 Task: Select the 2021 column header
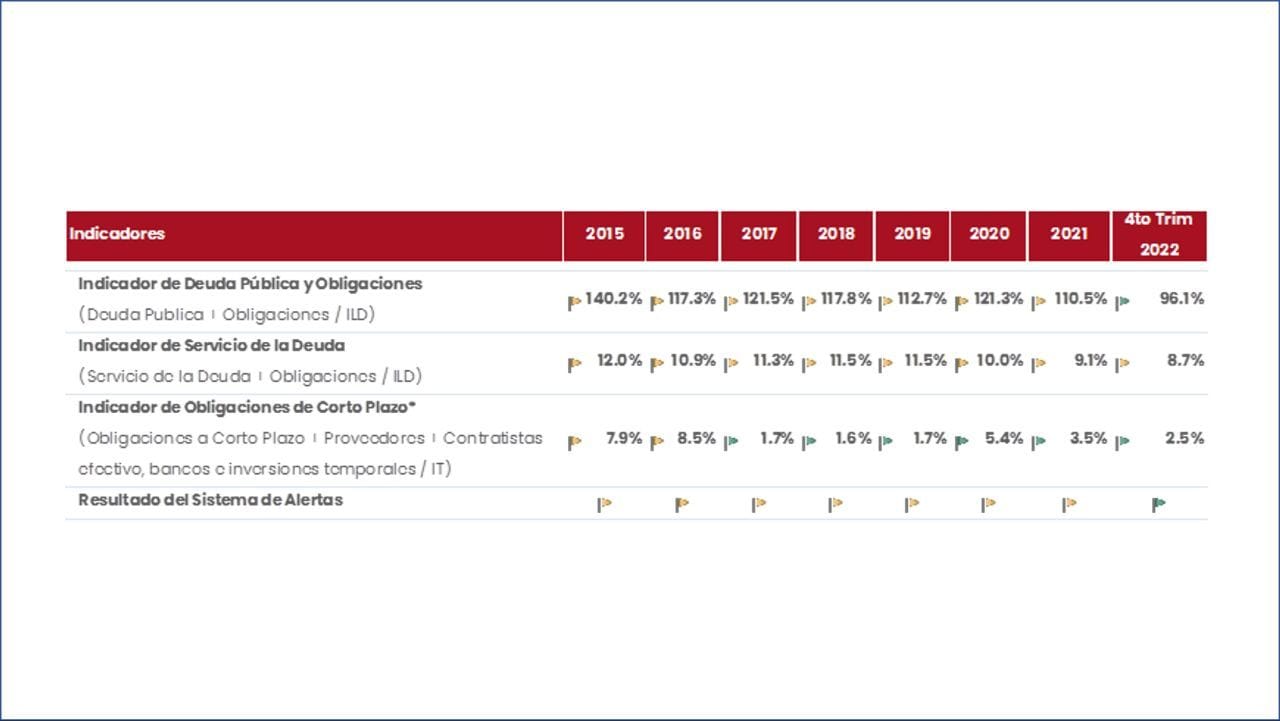(x=1068, y=234)
